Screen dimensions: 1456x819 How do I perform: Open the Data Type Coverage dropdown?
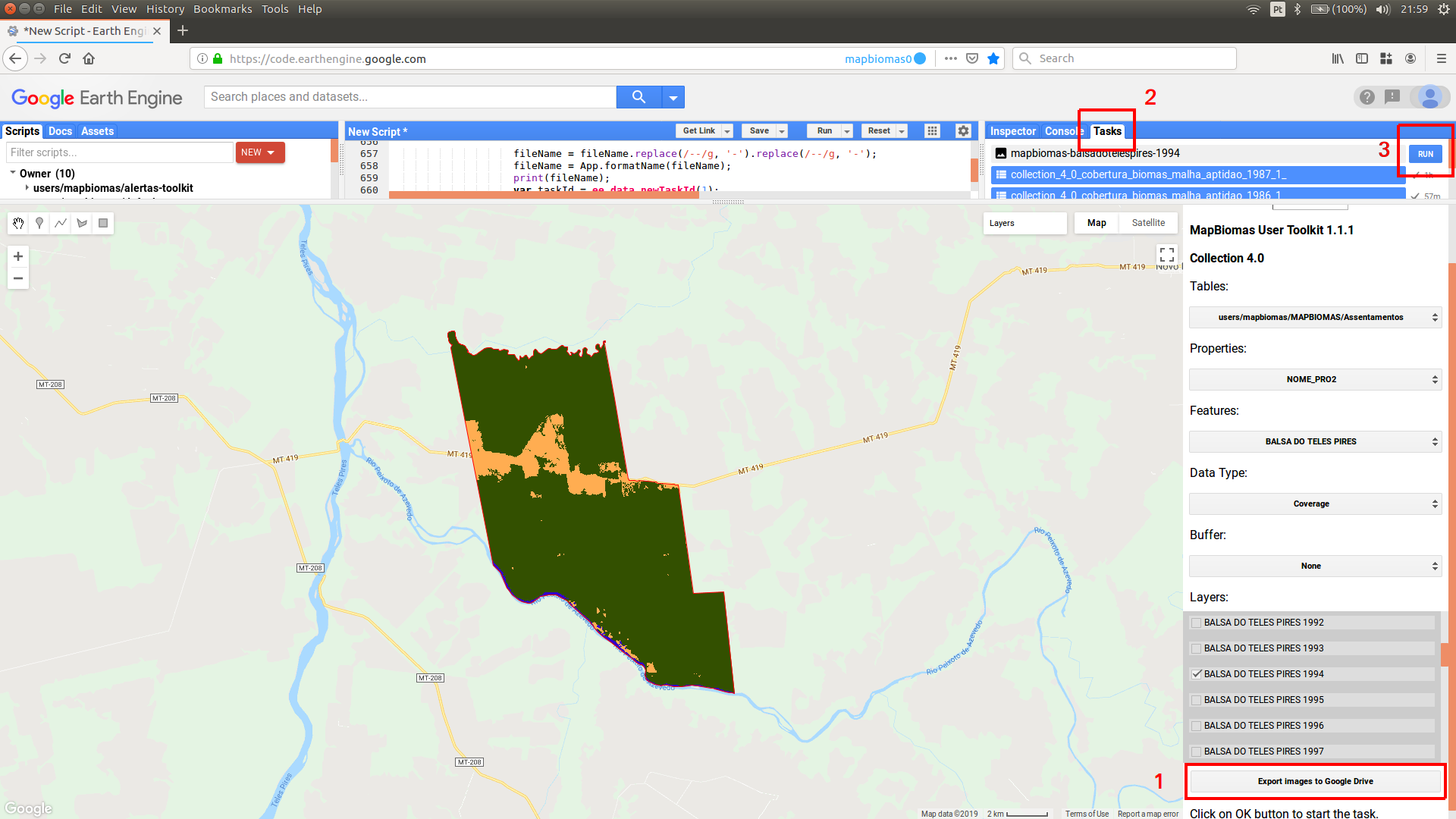click(x=1313, y=503)
